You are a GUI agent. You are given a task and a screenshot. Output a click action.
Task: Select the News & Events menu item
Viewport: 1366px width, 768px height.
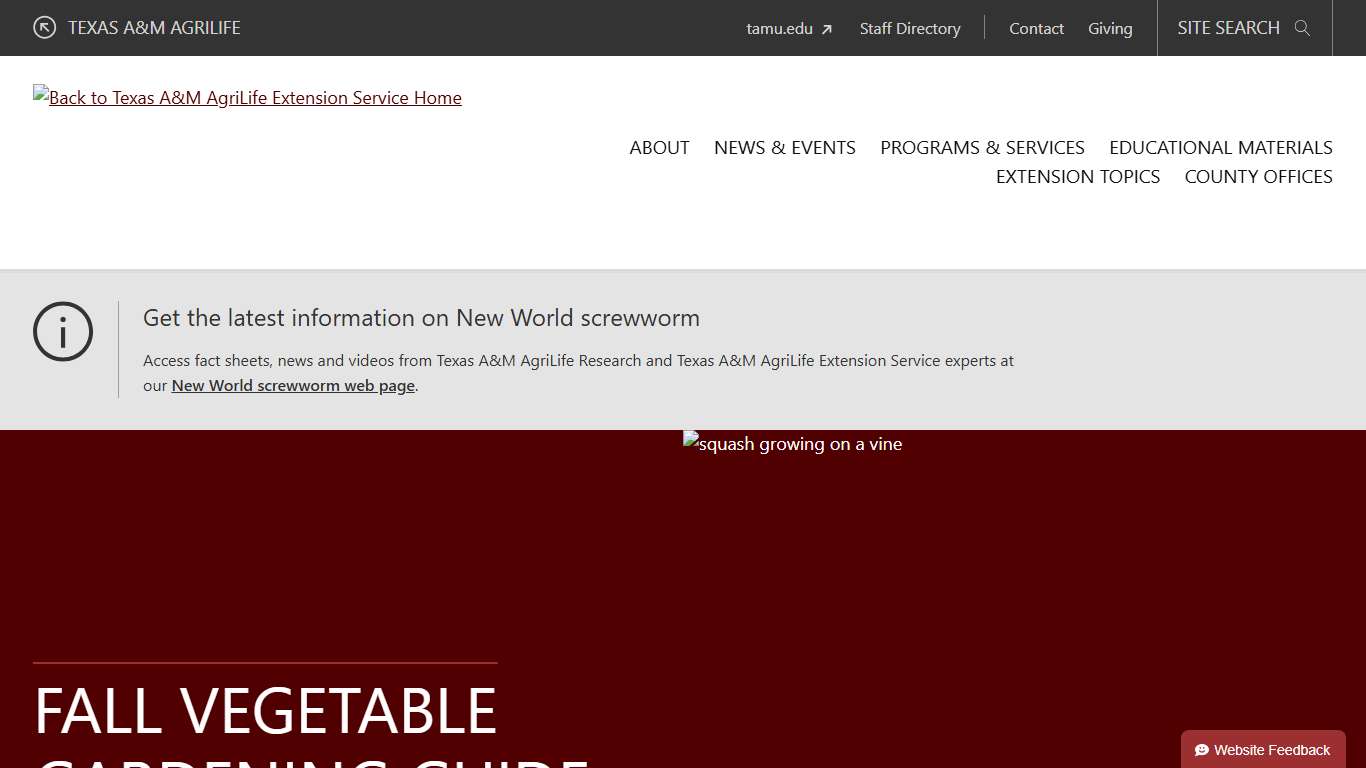click(x=784, y=148)
